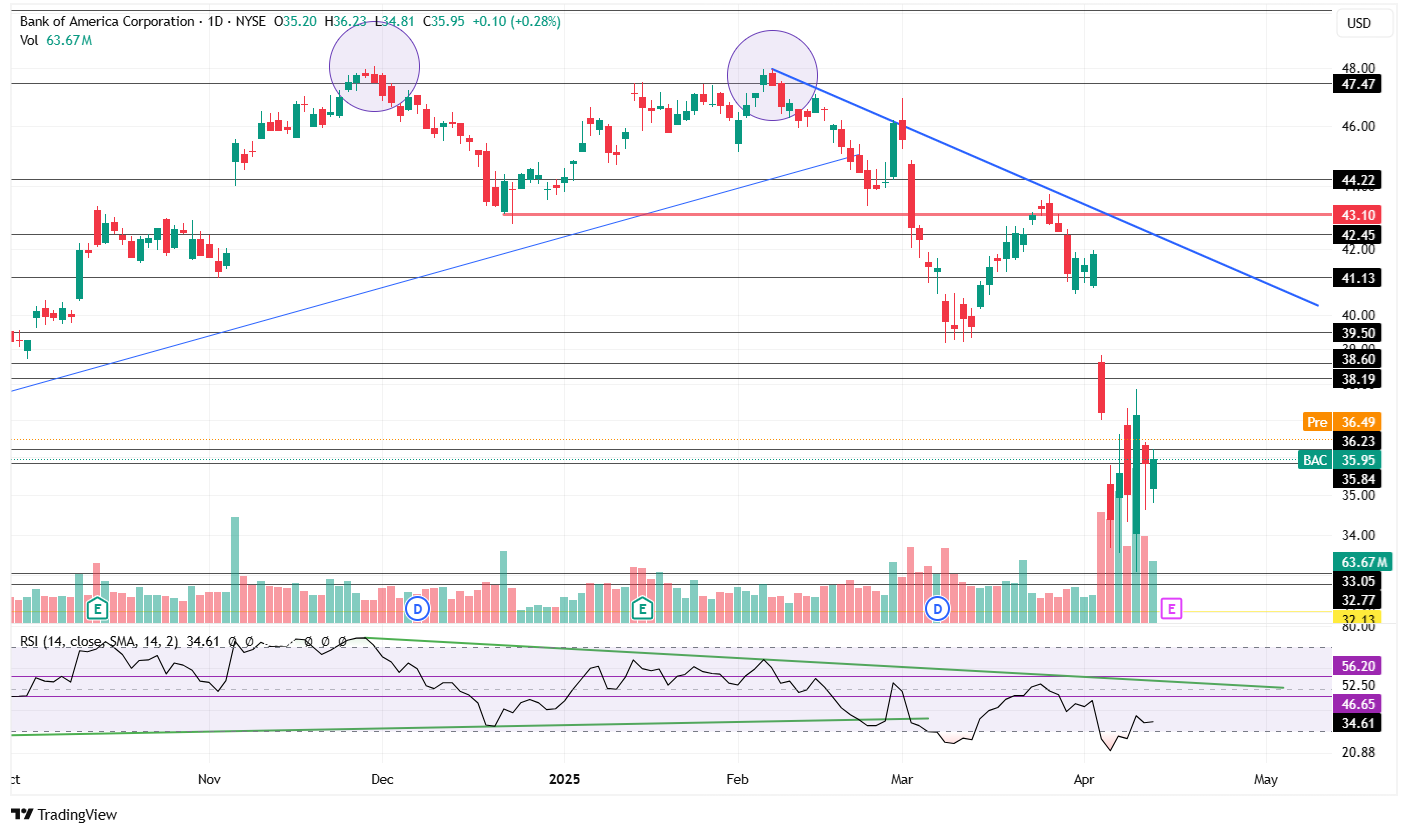Click the C35.95 close value in the legend
1408x833 pixels.
pyautogui.click(x=444, y=21)
